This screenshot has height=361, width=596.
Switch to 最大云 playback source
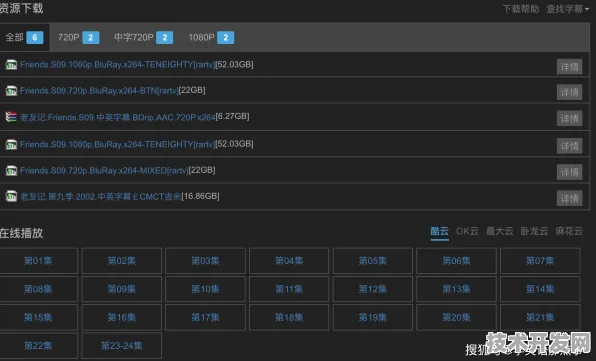click(x=499, y=231)
